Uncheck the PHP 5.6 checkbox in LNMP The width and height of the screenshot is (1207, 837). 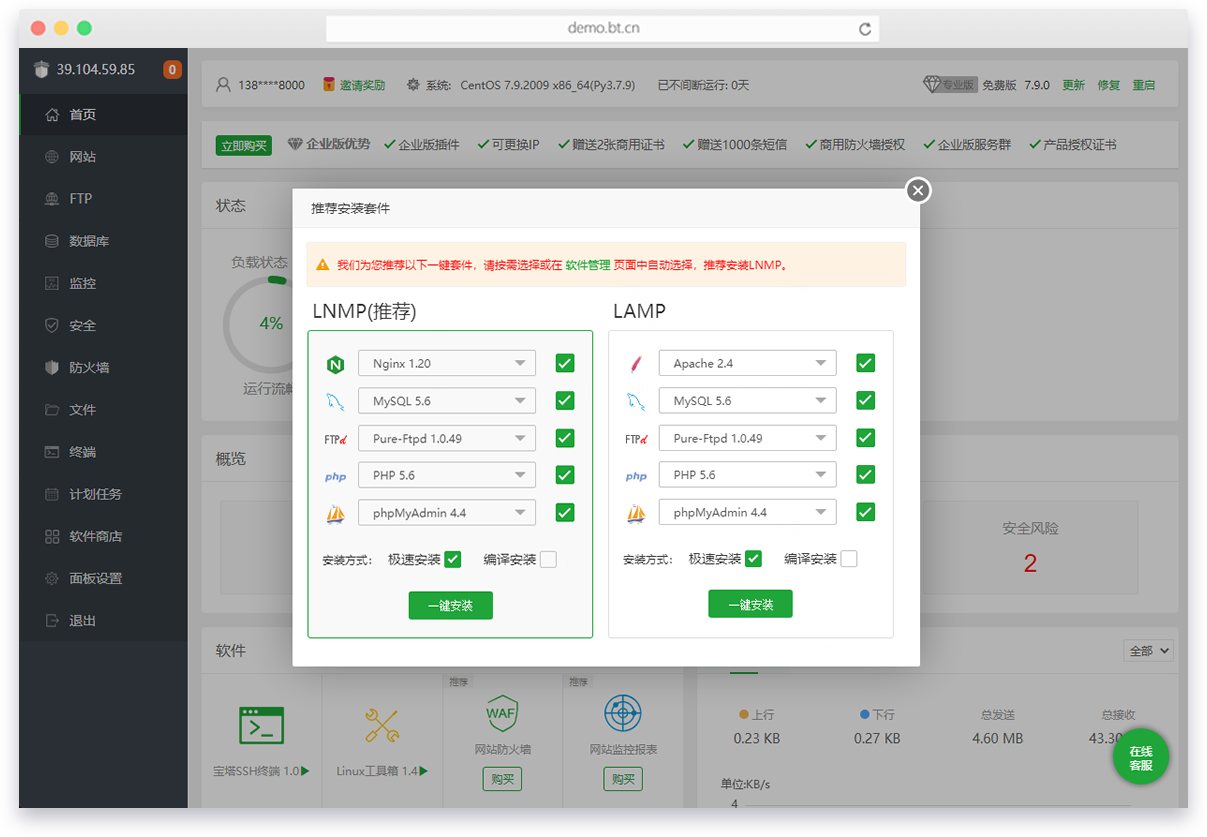click(x=565, y=475)
